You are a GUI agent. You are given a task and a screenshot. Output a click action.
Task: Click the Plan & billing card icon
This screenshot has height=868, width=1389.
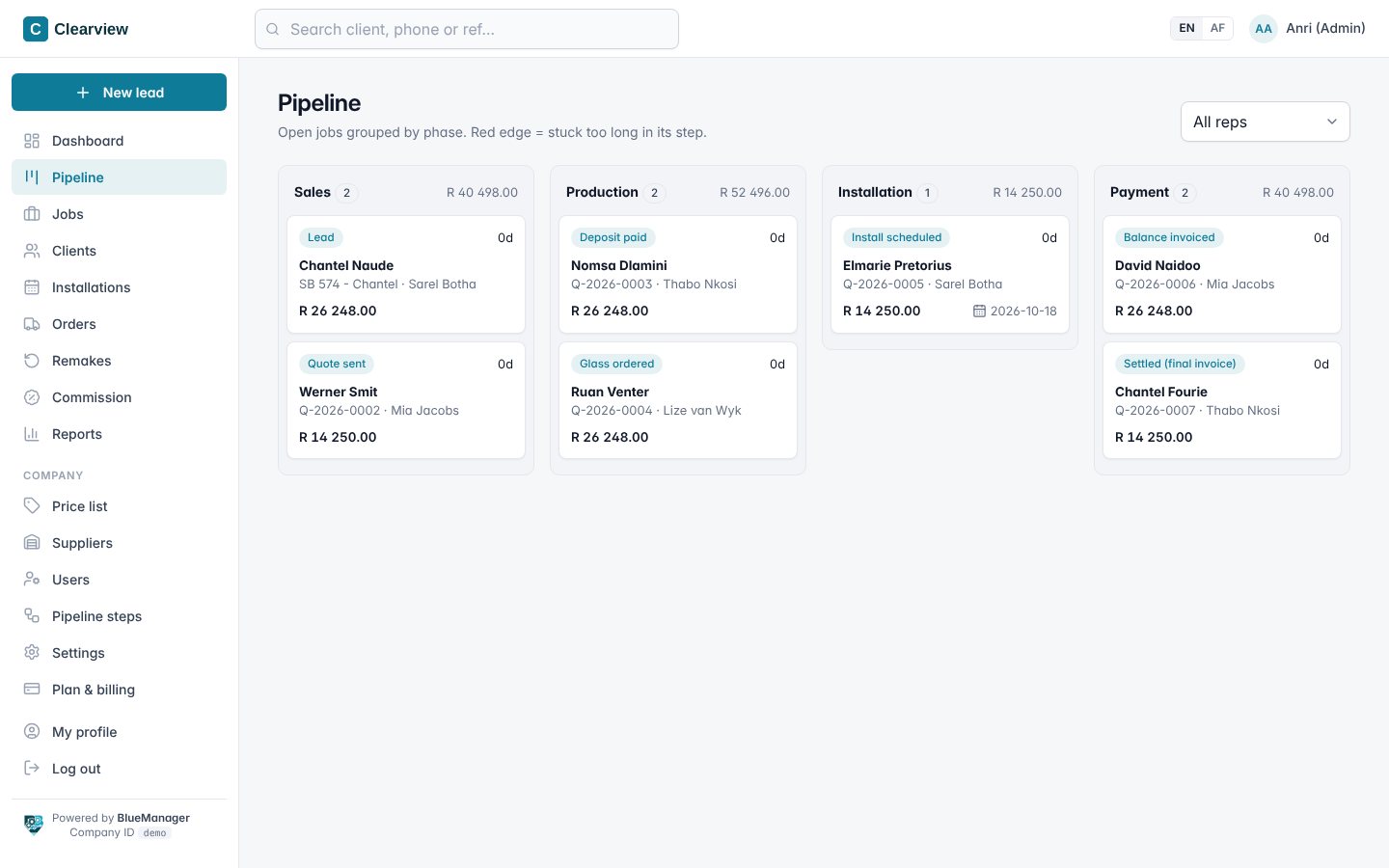coord(32,690)
